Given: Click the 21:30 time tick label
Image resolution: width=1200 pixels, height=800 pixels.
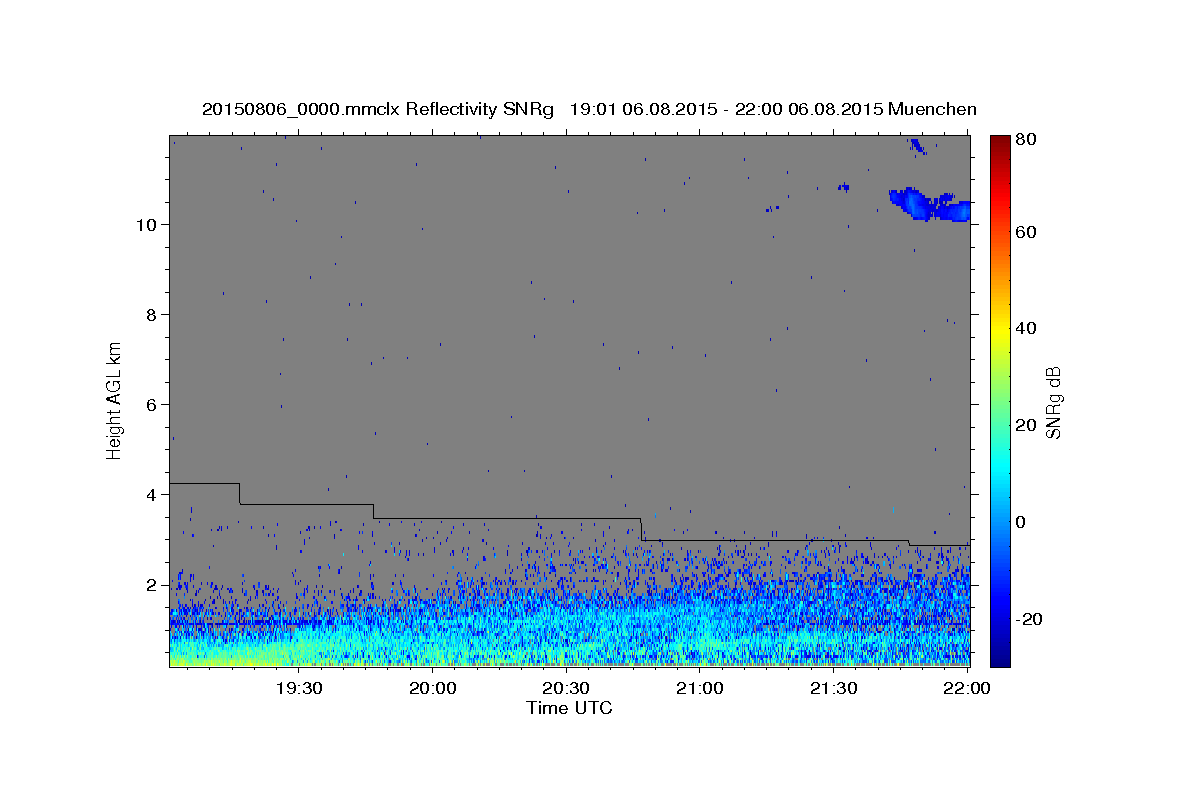Looking at the screenshot, I should tap(833, 689).
